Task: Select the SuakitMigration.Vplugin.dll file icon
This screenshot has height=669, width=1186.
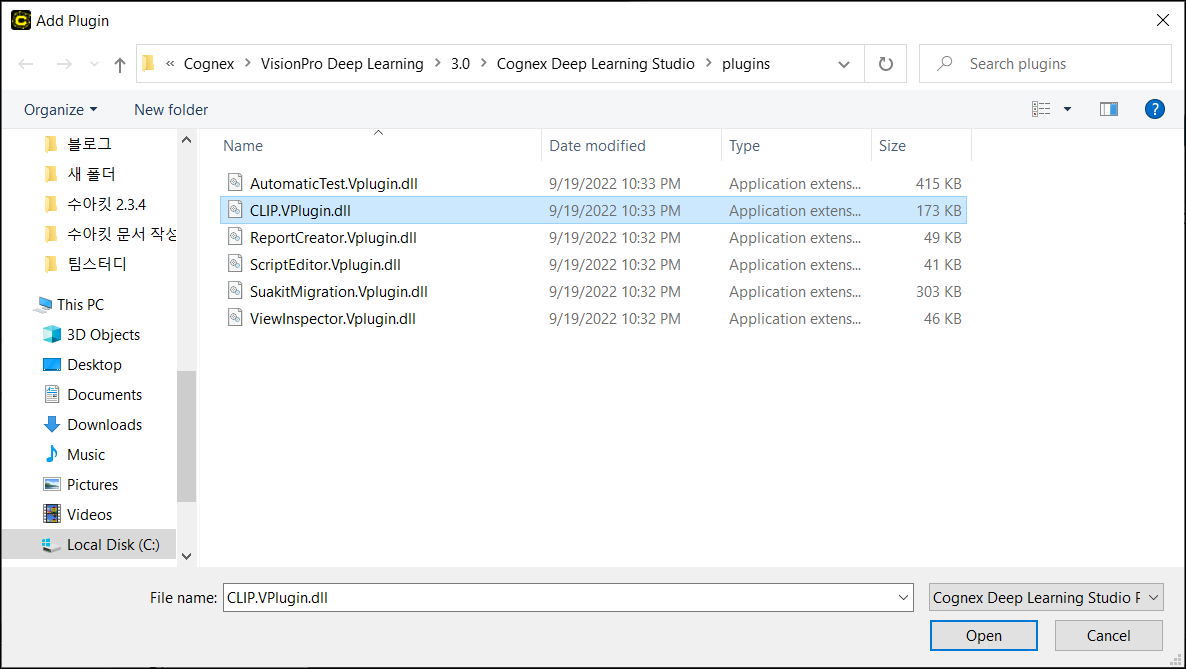Action: click(235, 292)
